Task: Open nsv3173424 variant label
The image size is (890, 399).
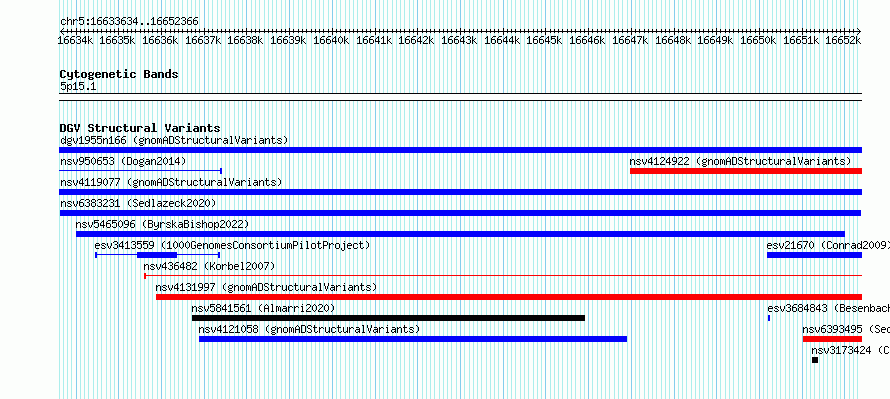Action: click(850, 350)
